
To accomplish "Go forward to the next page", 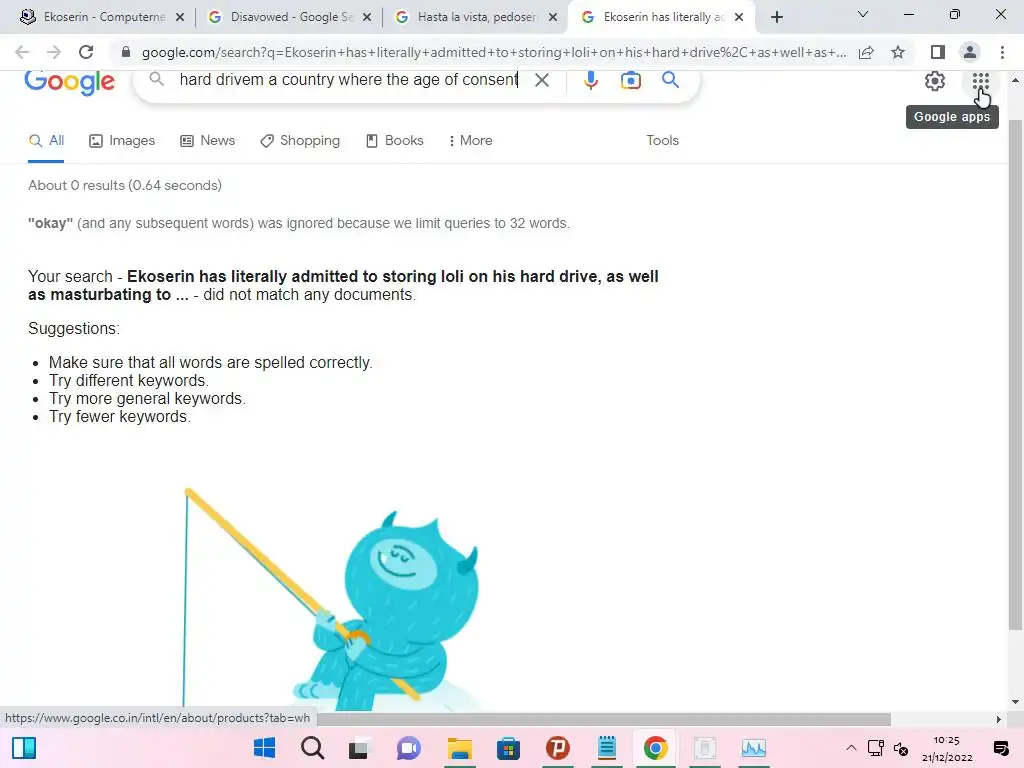I will click(54, 52).
